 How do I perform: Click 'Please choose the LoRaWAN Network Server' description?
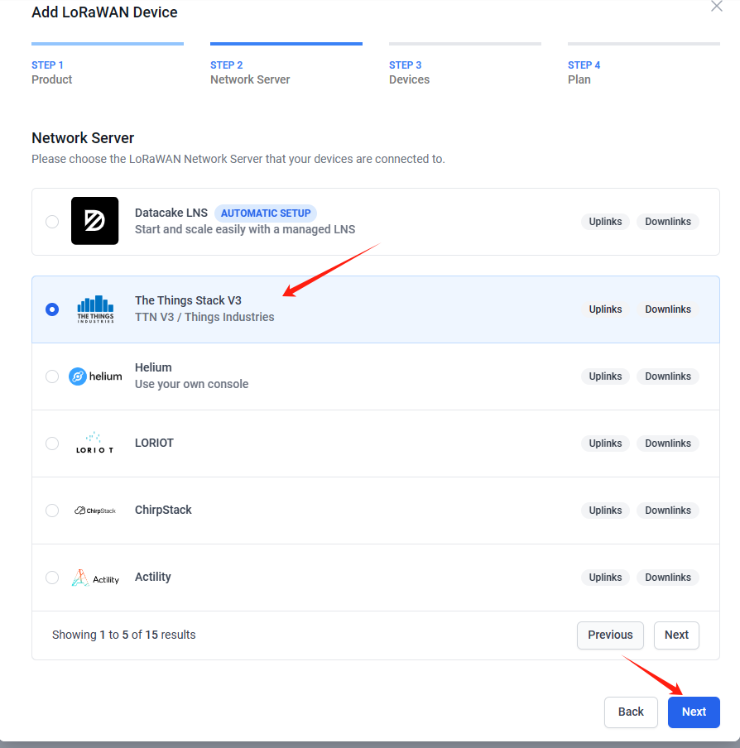238,159
